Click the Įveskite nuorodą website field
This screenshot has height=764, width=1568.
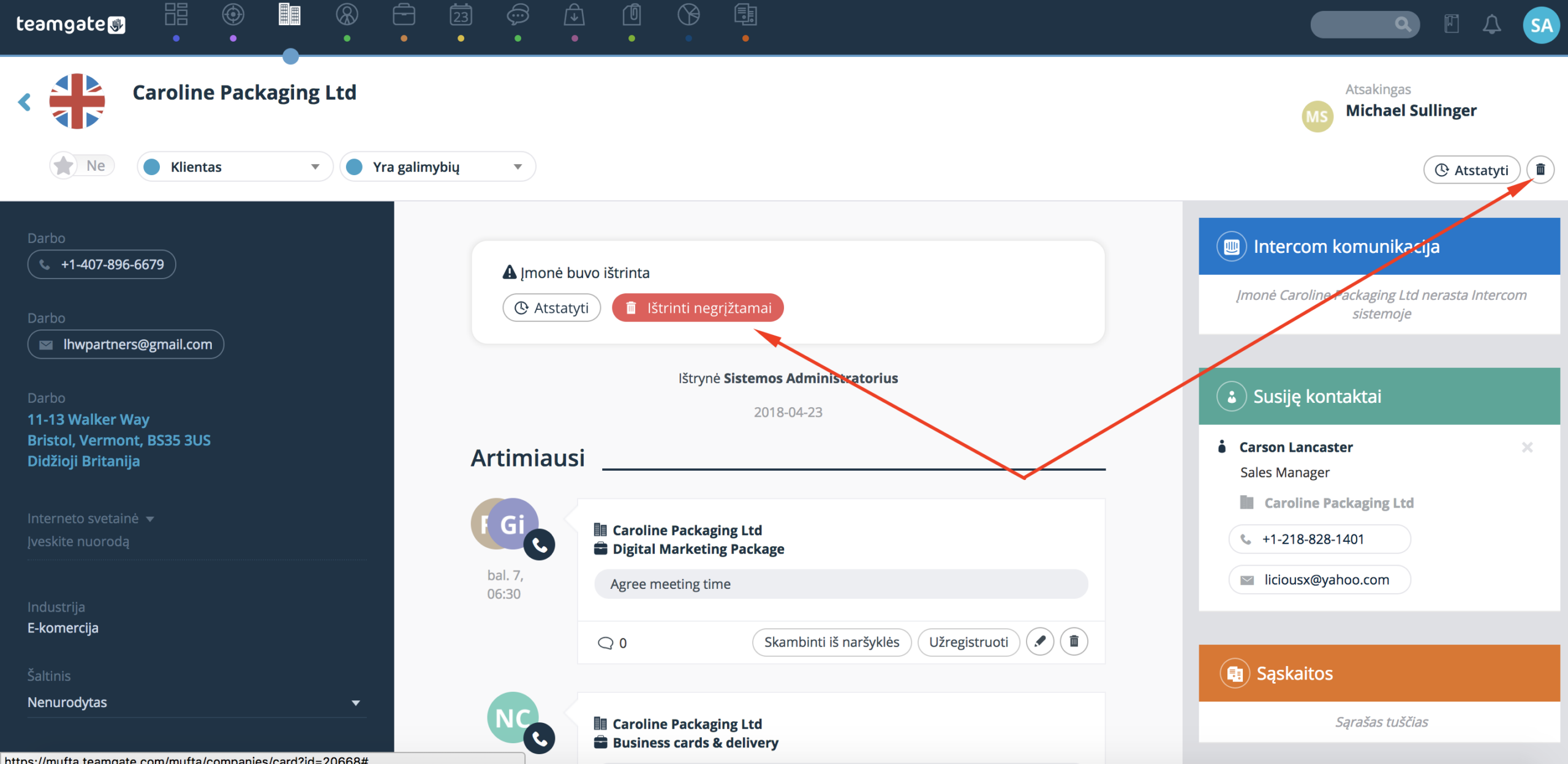pos(196,542)
